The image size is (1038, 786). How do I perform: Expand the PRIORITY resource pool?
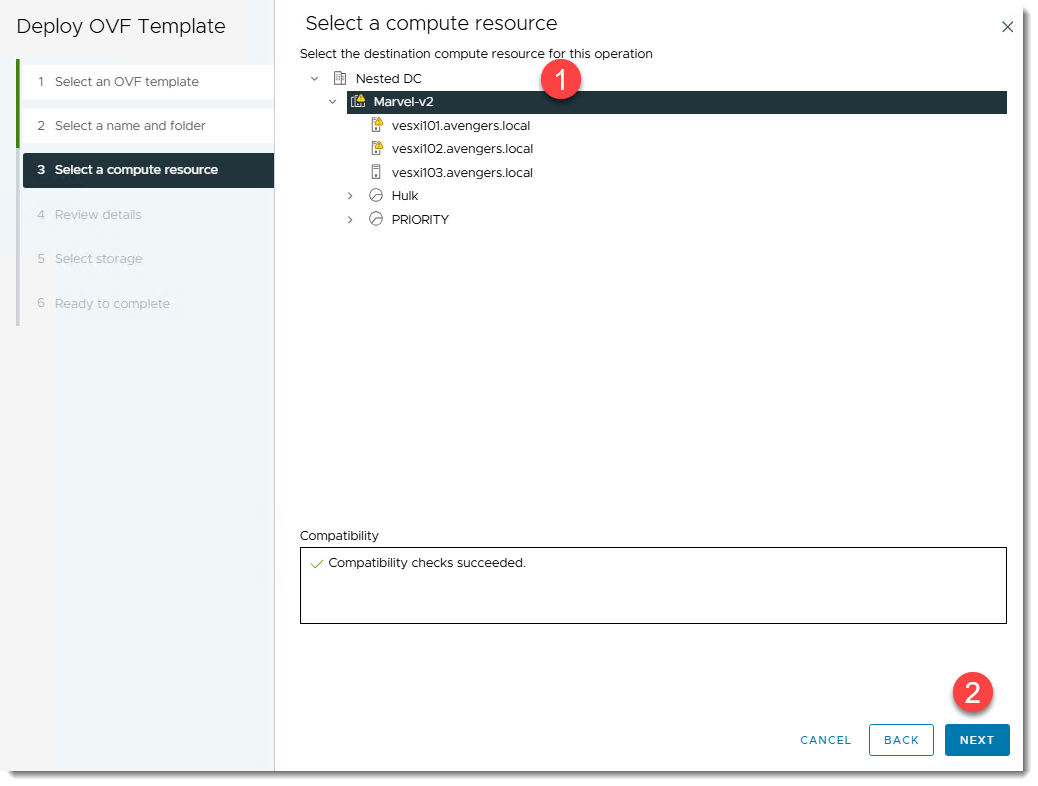(x=350, y=219)
